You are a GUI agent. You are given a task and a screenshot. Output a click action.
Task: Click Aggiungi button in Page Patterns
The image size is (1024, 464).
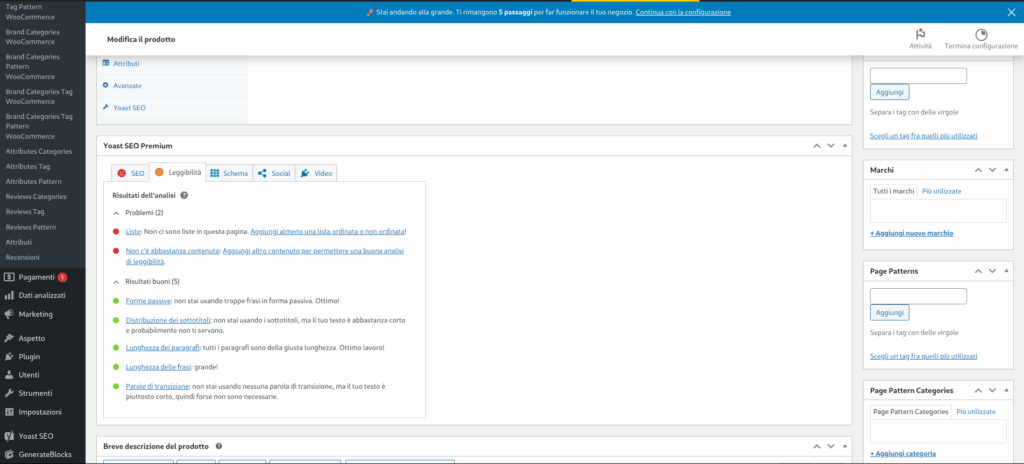point(889,312)
